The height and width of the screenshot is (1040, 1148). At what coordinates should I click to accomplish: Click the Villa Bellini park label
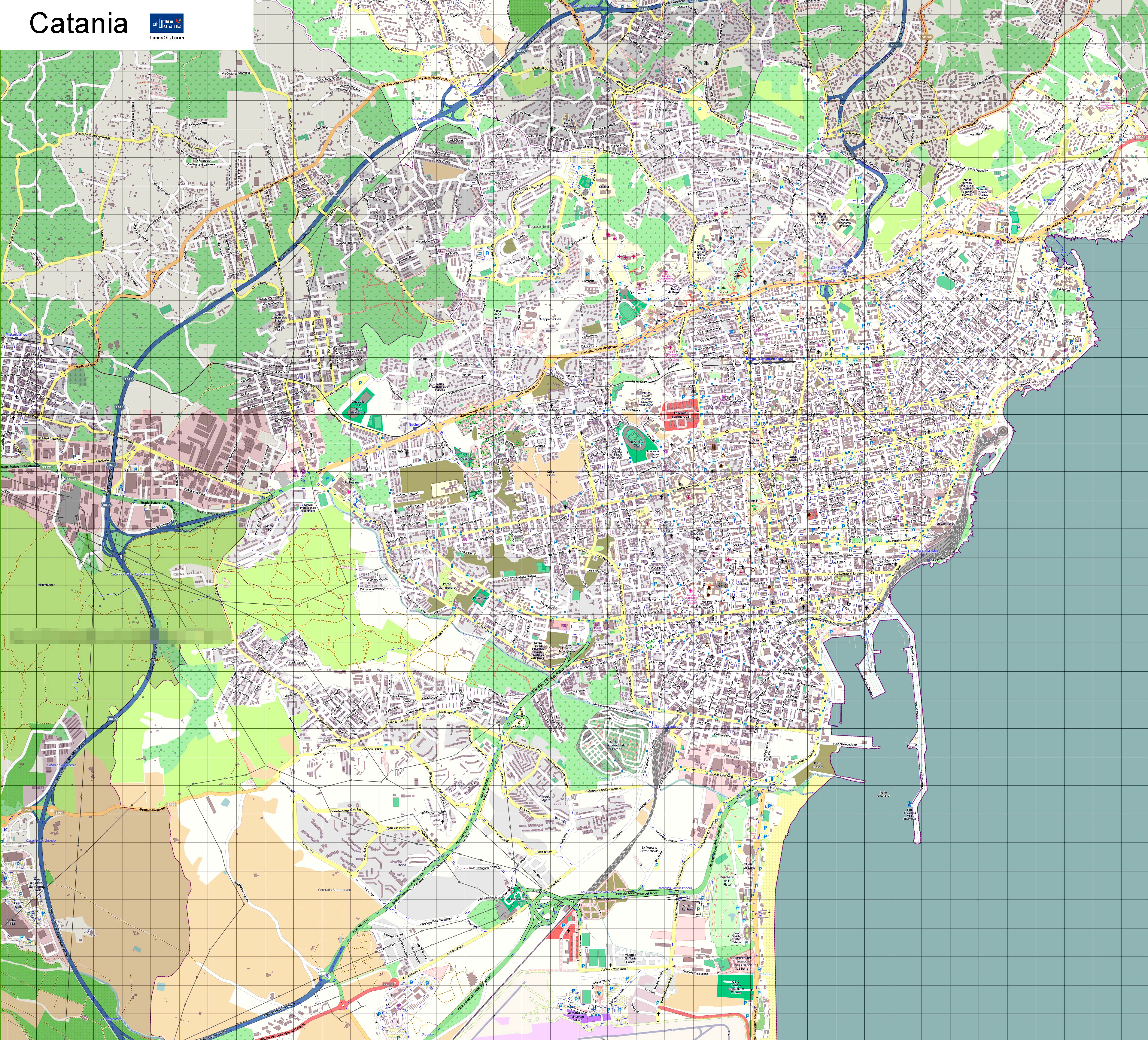coord(753,501)
